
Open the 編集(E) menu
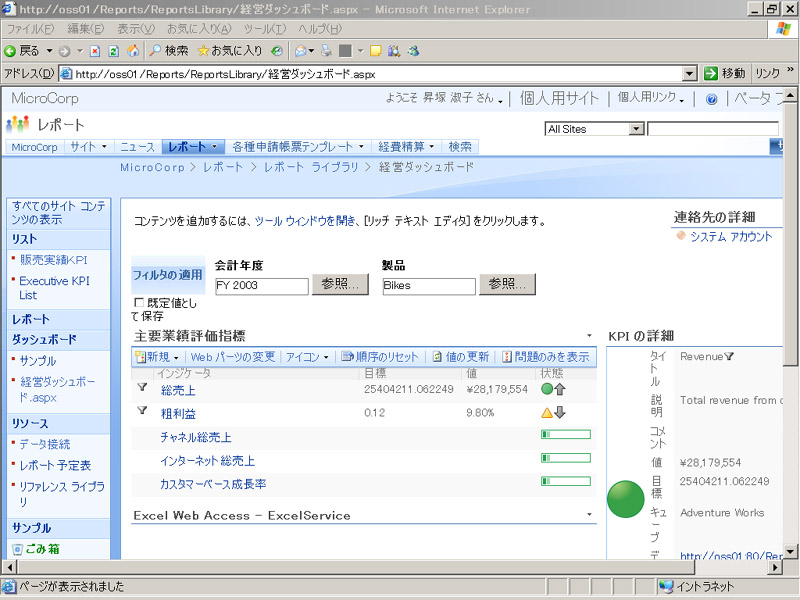coord(86,29)
